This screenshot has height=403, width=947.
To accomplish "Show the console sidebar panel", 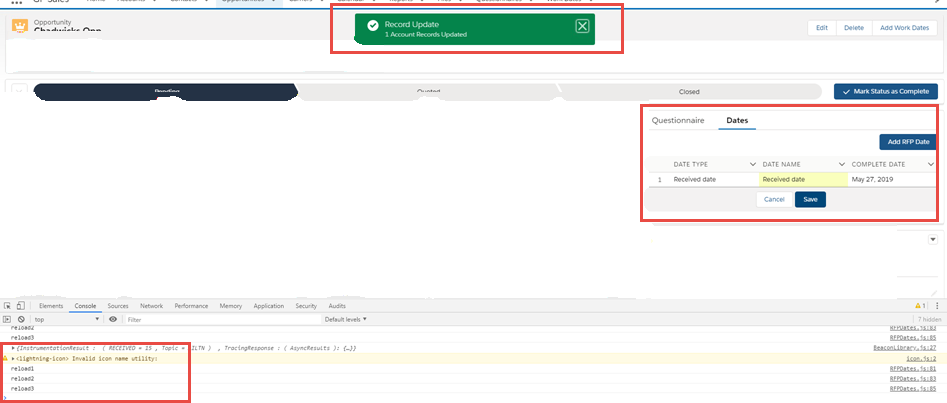I will [7, 319].
